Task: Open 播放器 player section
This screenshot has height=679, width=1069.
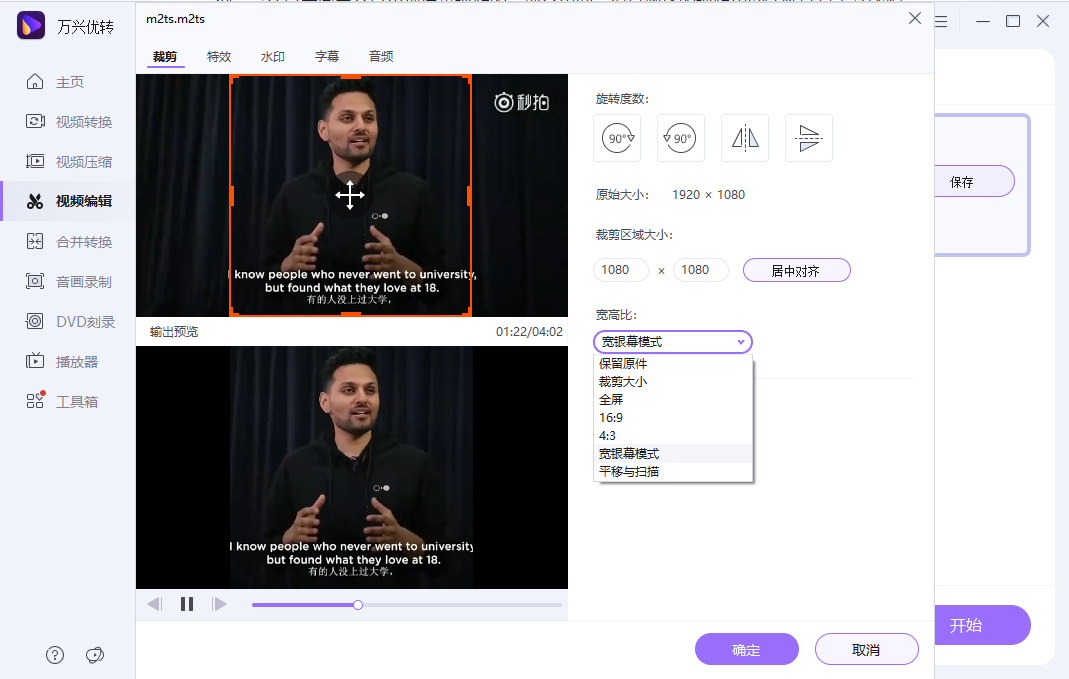Action: [62, 362]
